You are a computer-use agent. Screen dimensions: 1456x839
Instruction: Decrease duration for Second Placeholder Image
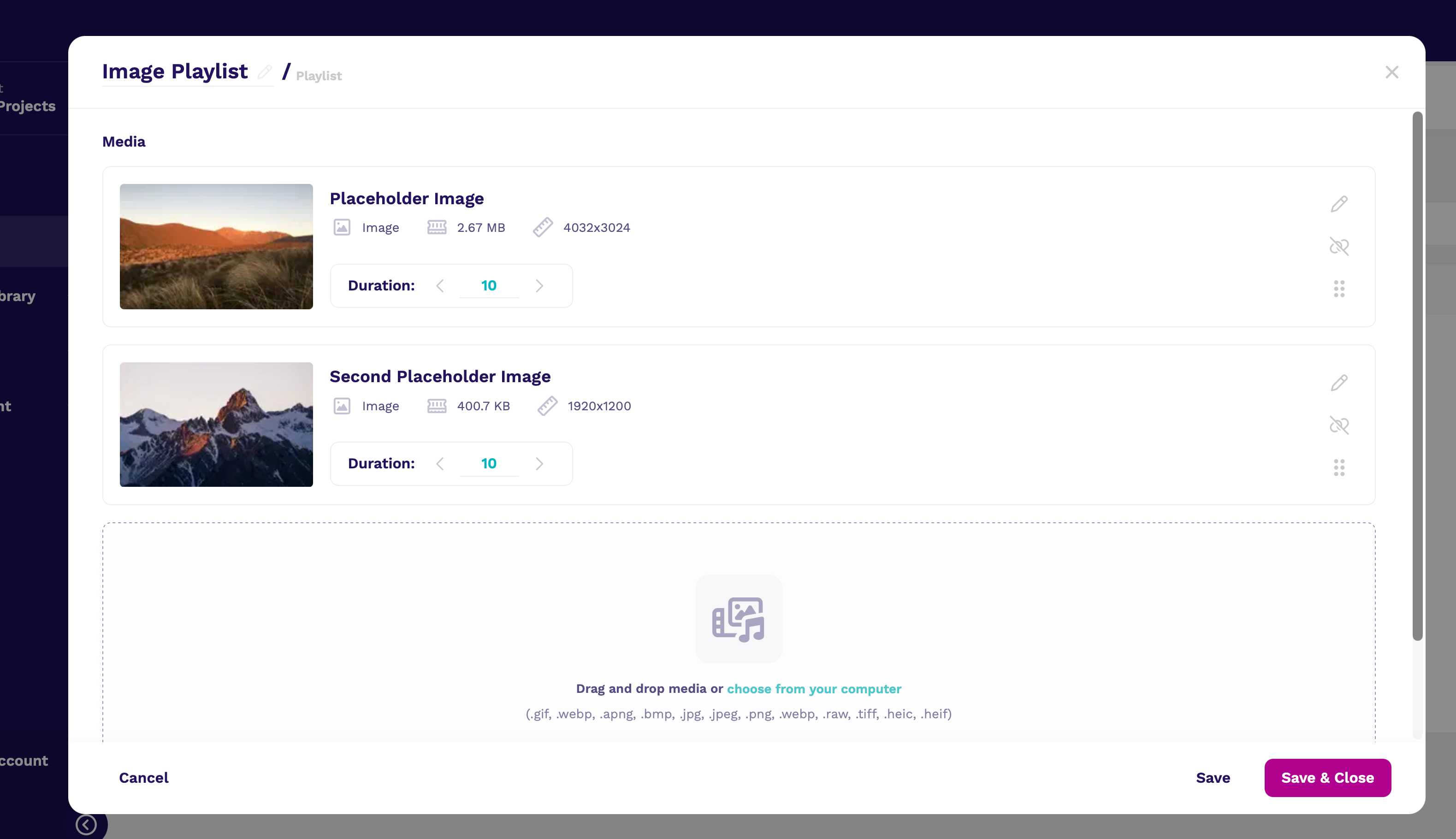[440, 464]
